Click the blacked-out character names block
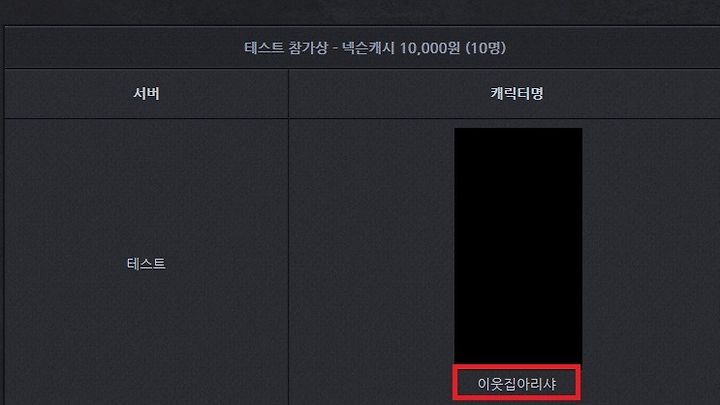Screen dimensions: 720x405 pyautogui.click(x=518, y=246)
